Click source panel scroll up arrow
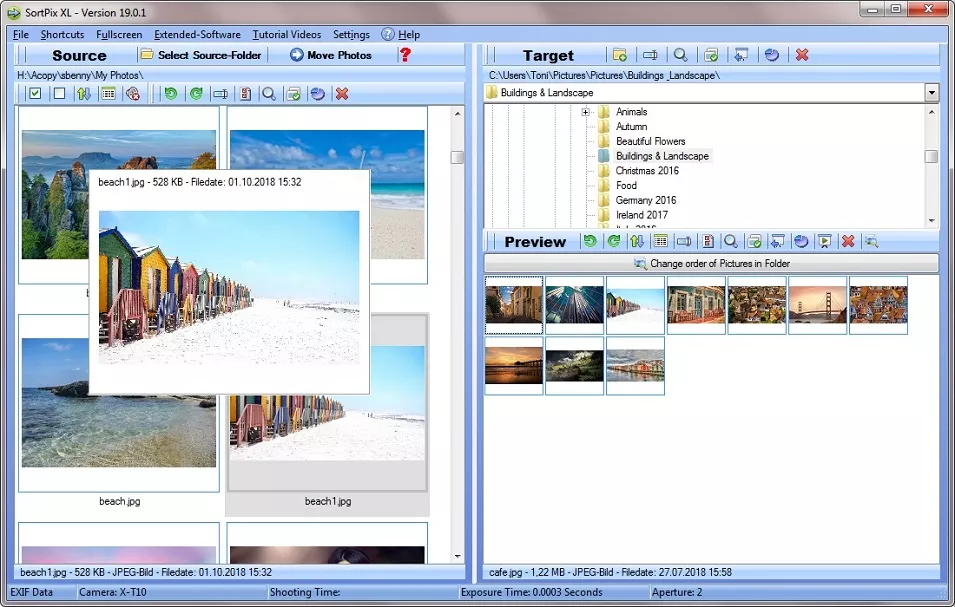The image size is (955, 607). [457, 113]
